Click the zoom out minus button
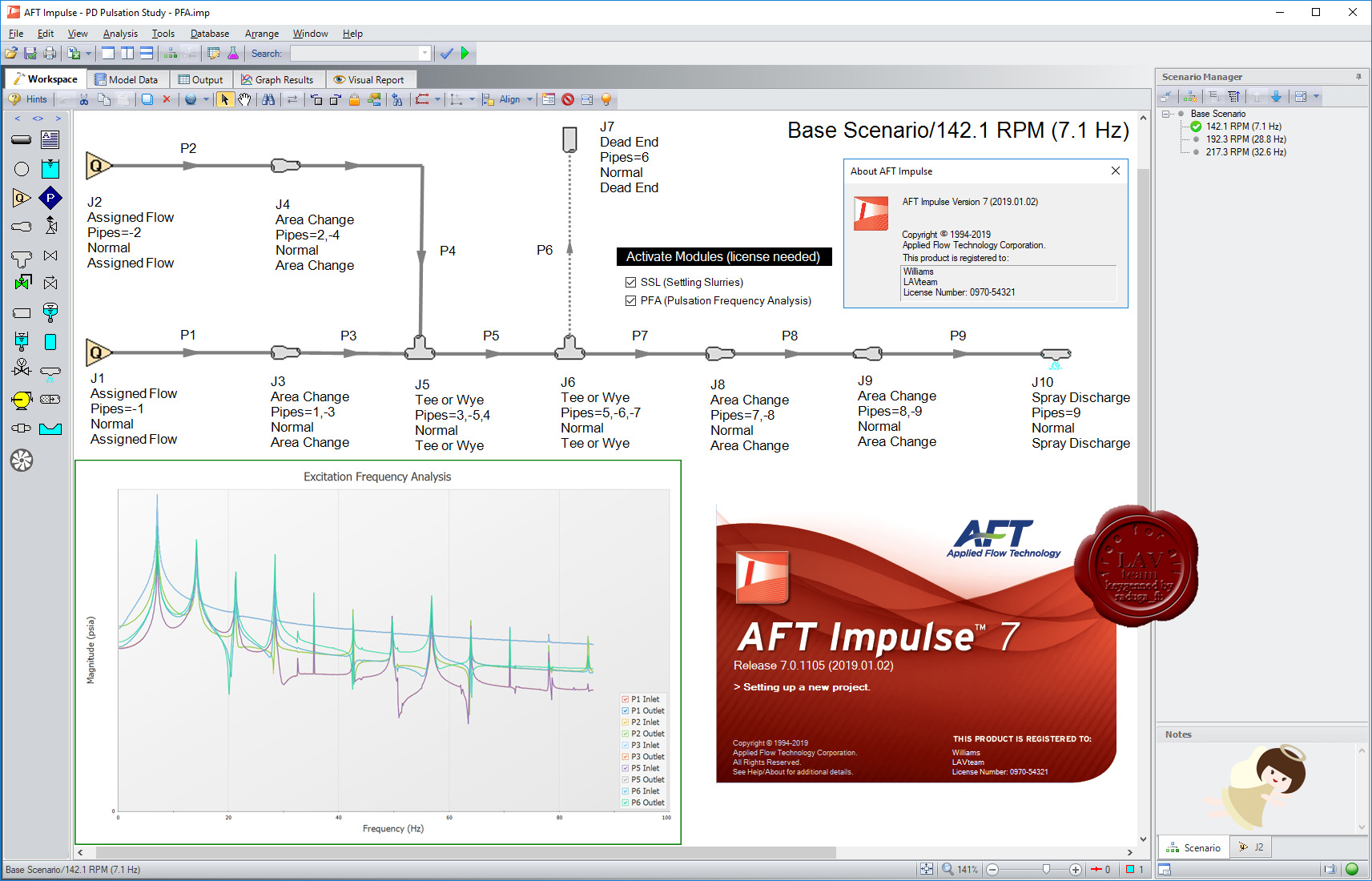Image resolution: width=1372 pixels, height=881 pixels. point(992,870)
